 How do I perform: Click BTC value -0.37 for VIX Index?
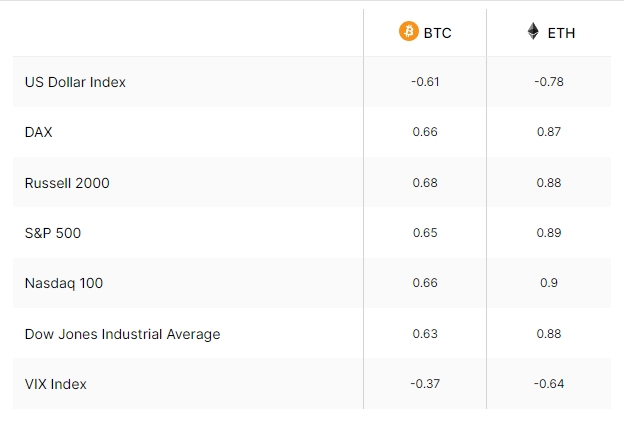425,384
